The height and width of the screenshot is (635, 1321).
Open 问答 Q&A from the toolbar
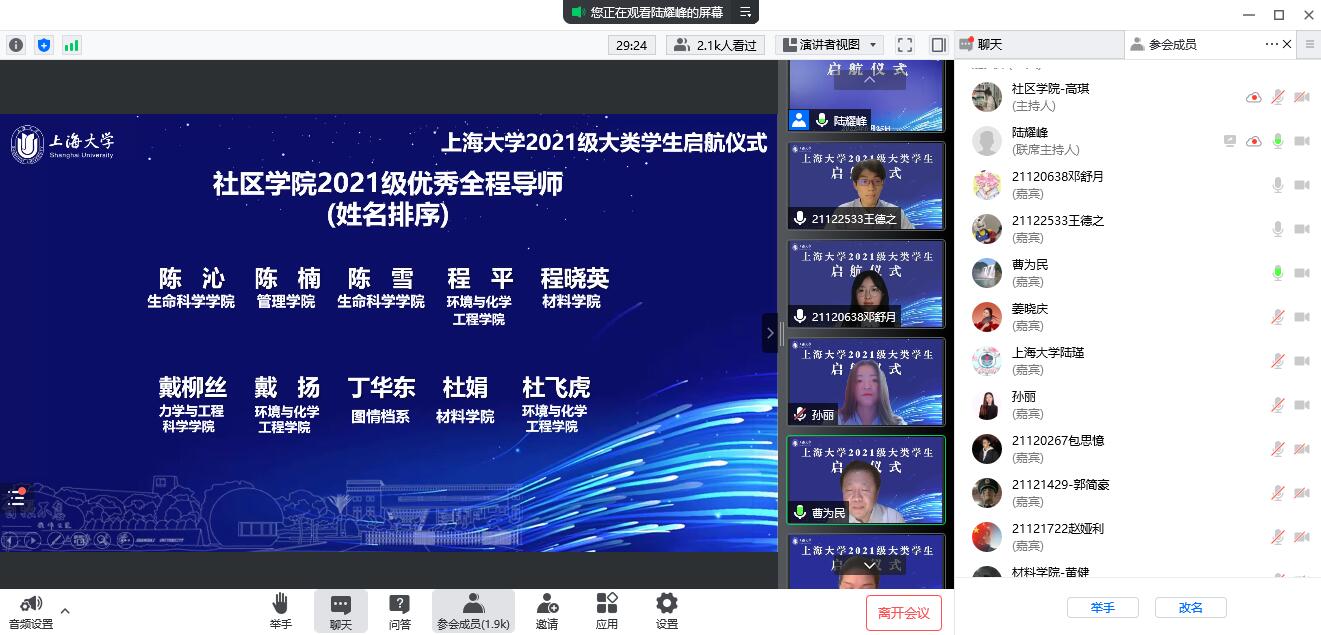[400, 611]
